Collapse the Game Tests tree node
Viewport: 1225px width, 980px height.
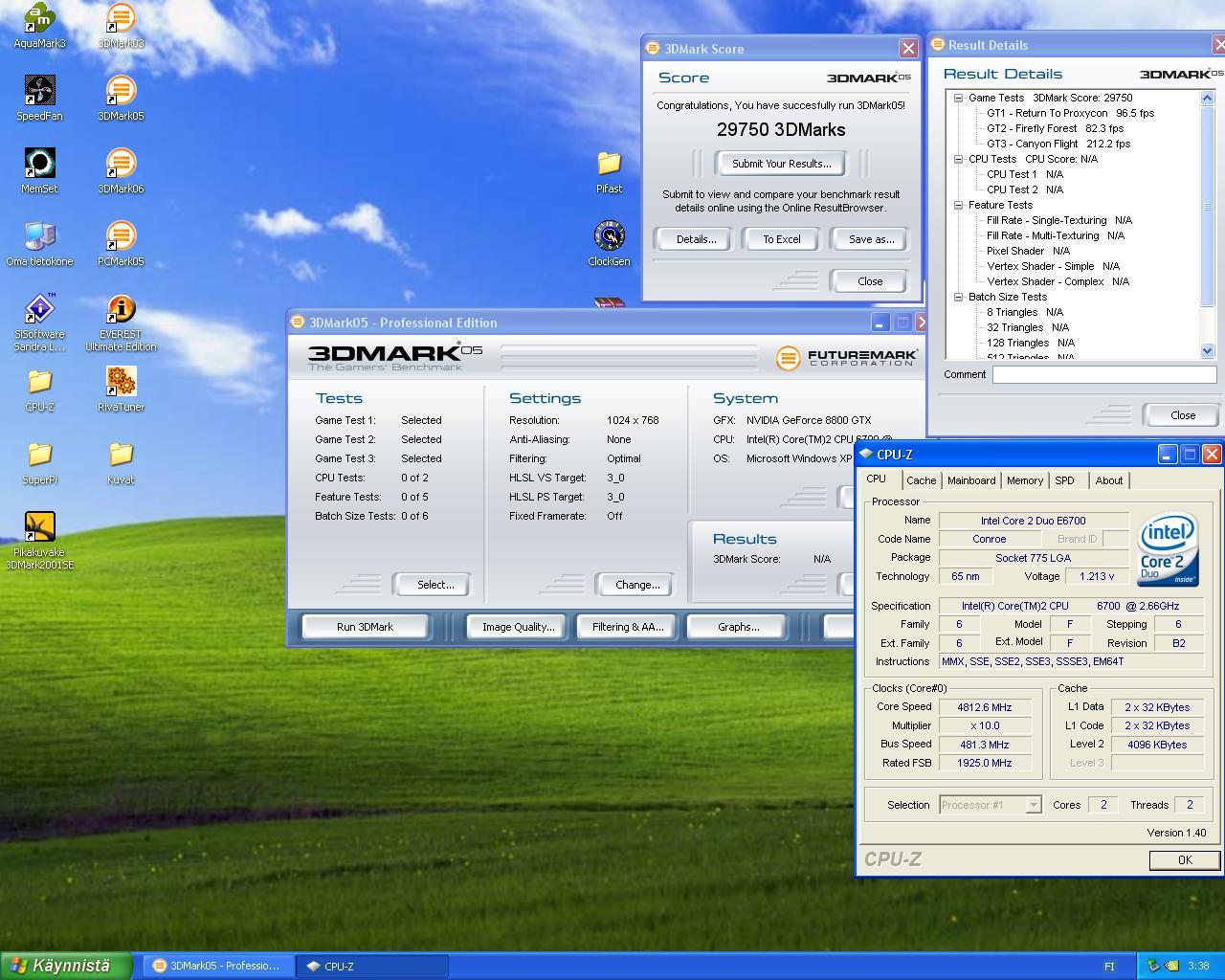(x=958, y=98)
